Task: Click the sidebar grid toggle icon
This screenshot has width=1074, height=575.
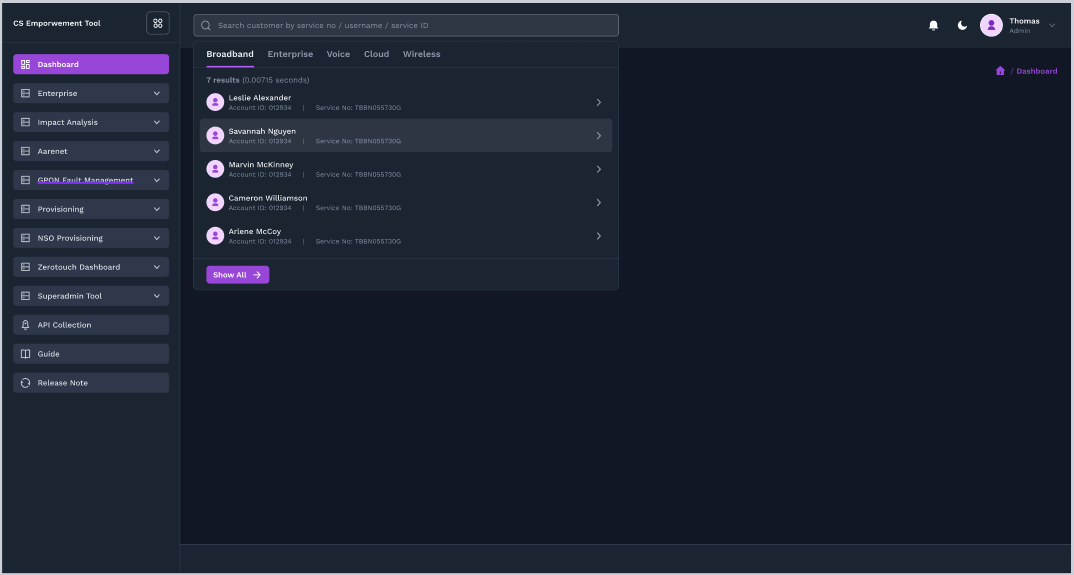Action: point(158,23)
